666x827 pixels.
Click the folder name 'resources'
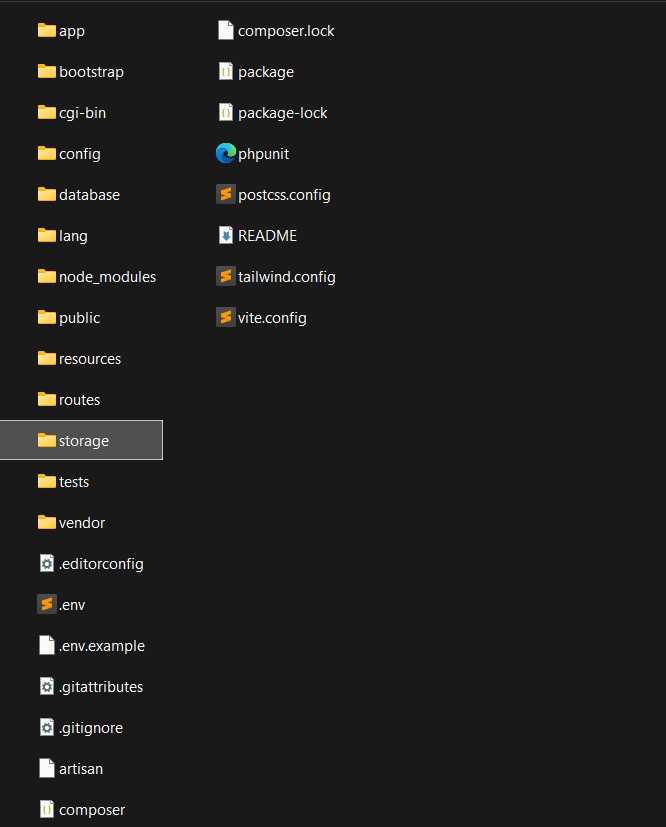[x=90, y=359]
